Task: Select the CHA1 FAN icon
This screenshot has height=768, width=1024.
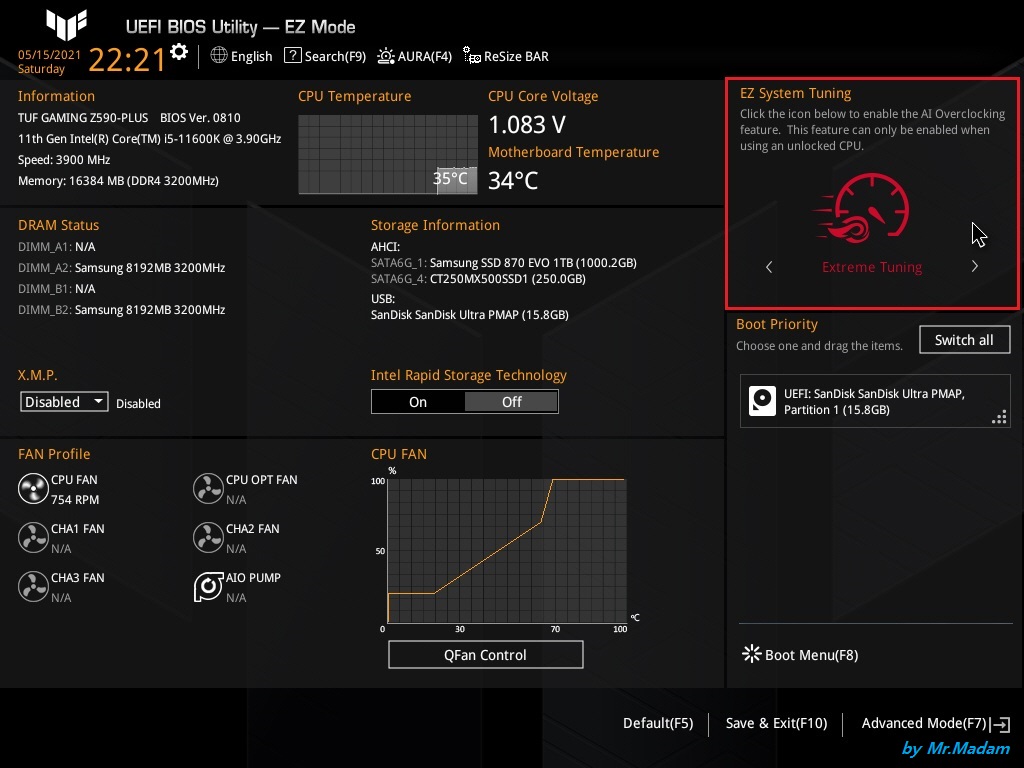Action: pyautogui.click(x=33, y=538)
